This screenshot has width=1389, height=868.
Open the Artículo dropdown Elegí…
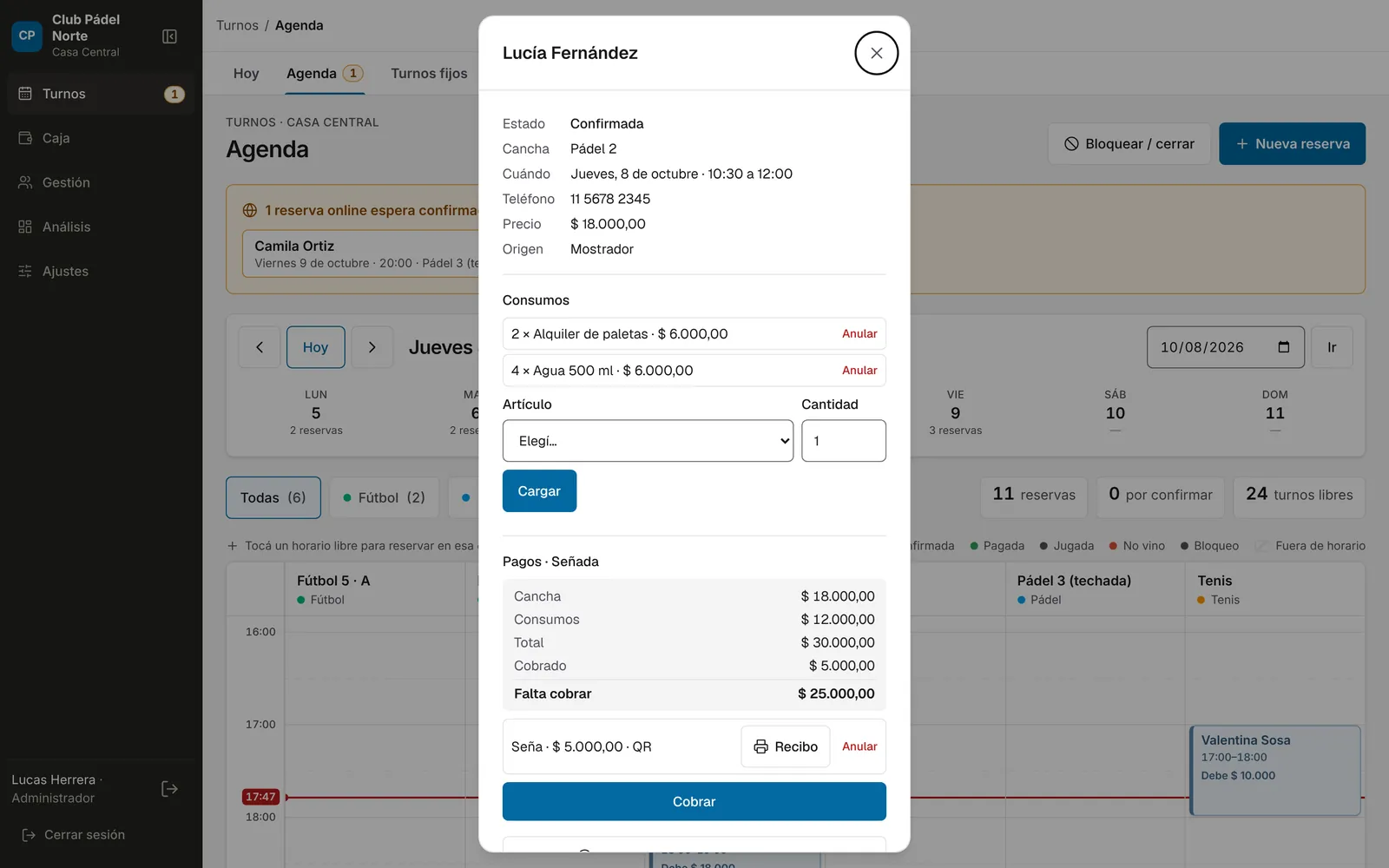[648, 441]
